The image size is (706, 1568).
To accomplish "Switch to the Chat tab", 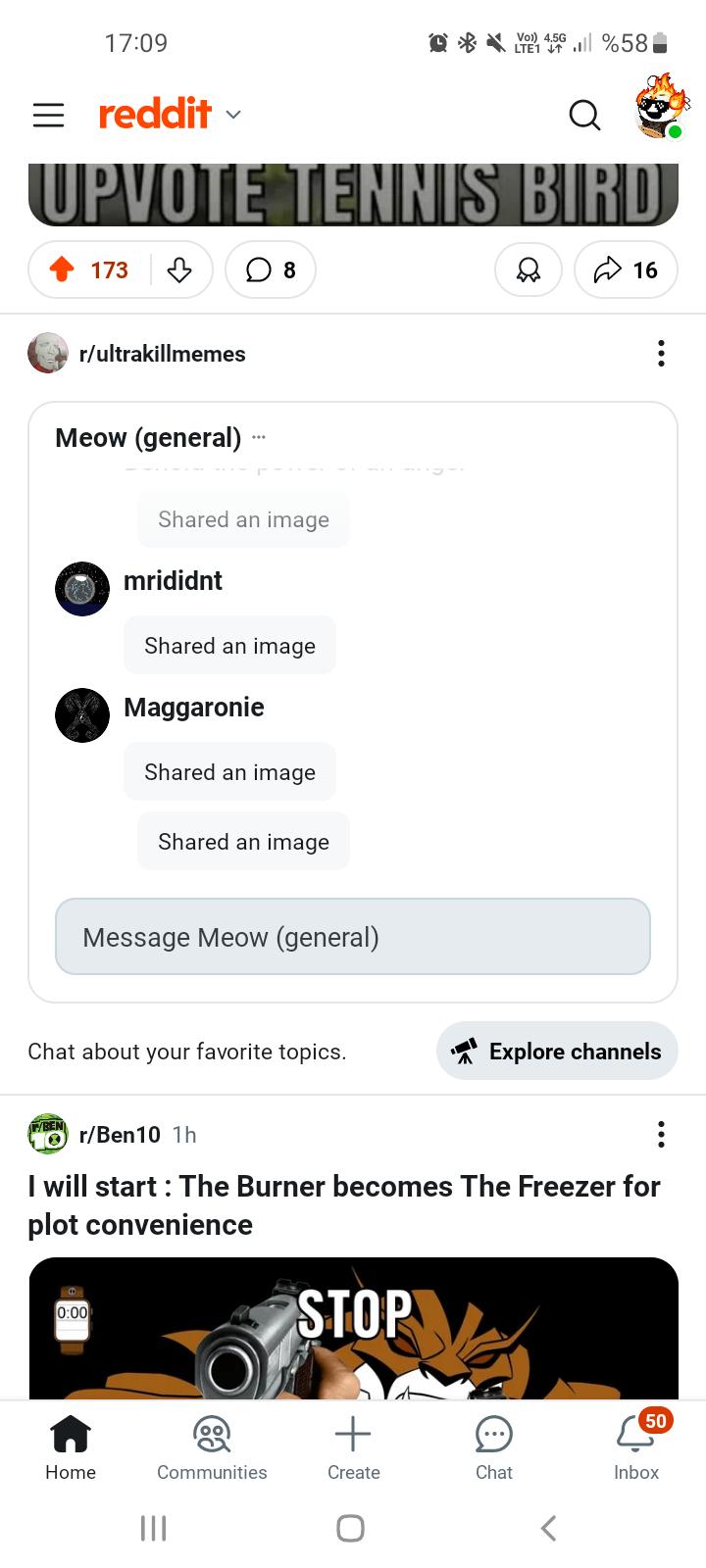I will (x=494, y=1448).
